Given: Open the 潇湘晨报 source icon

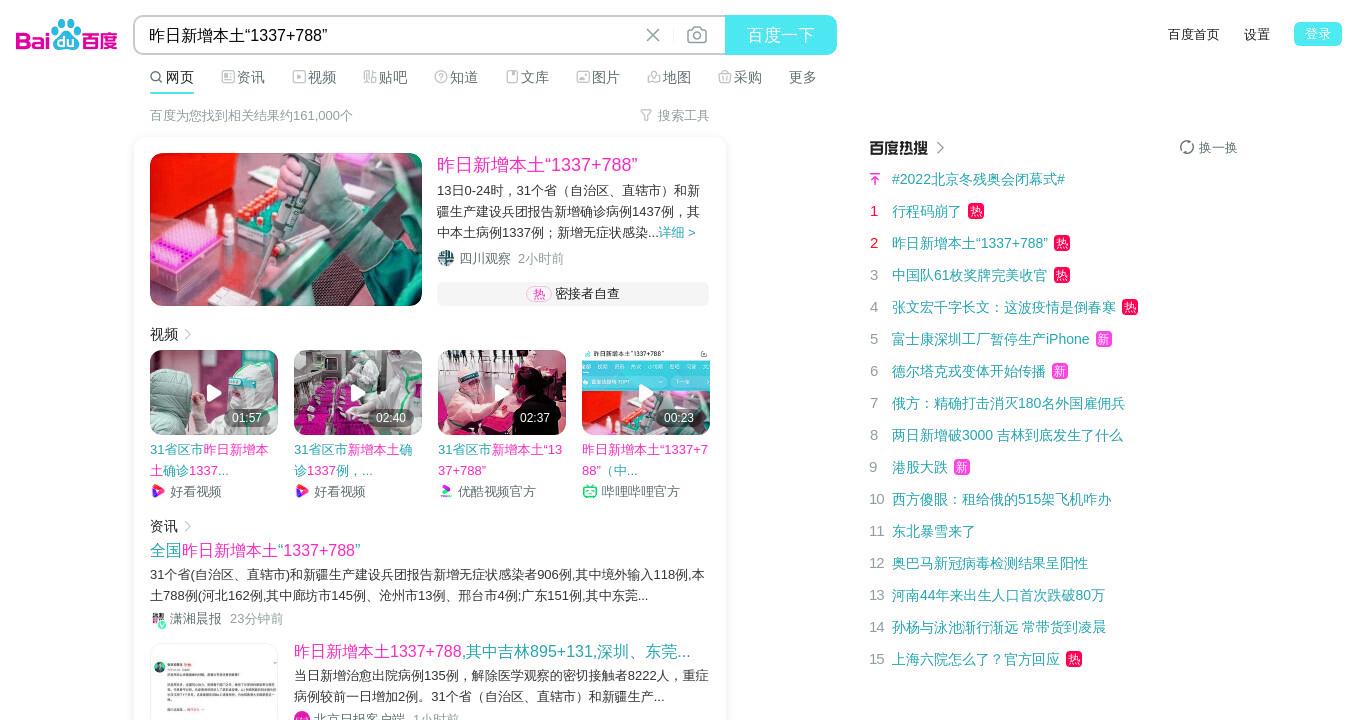Looking at the screenshot, I should (158, 619).
